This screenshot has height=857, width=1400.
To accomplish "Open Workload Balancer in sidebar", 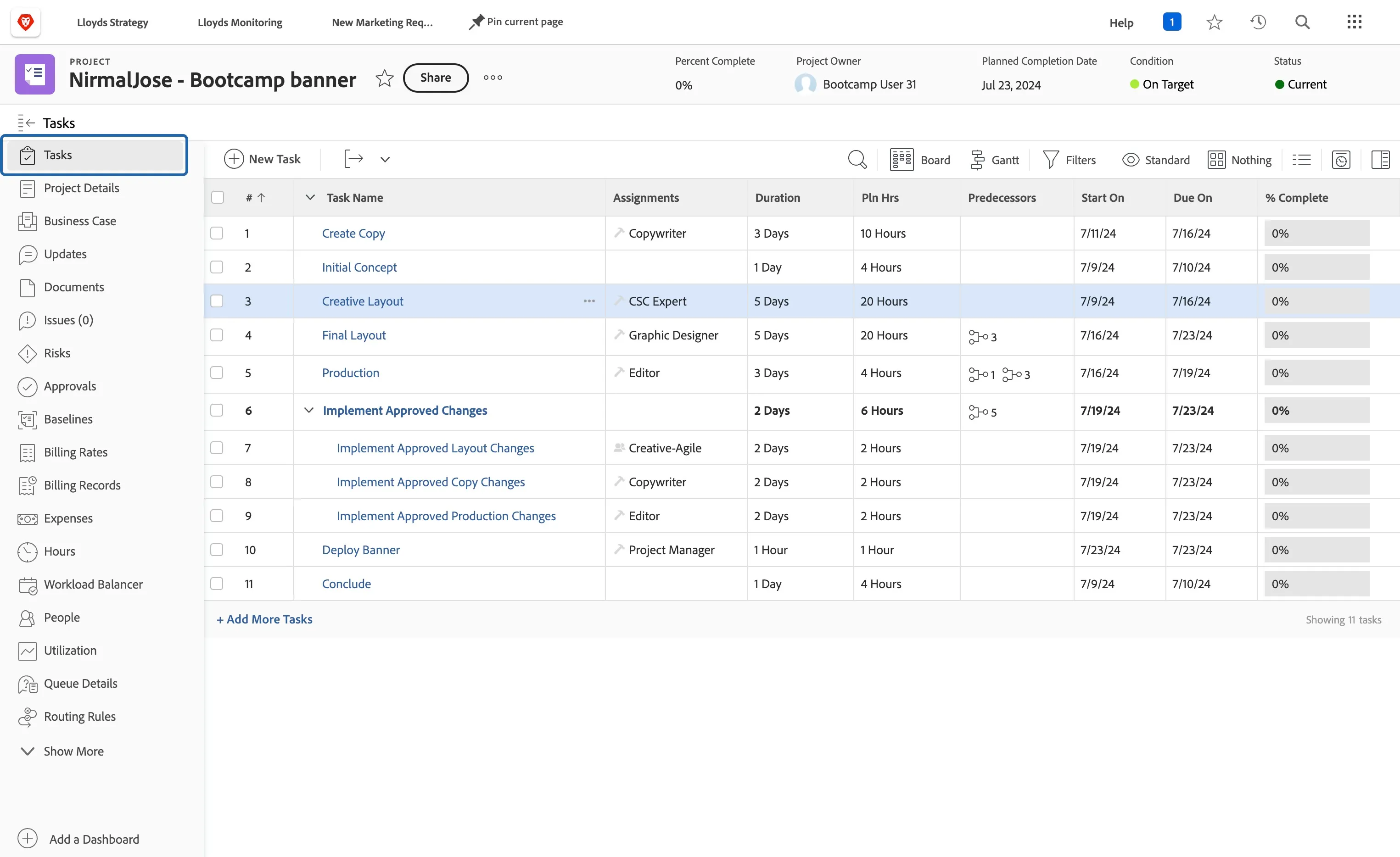I will [94, 584].
